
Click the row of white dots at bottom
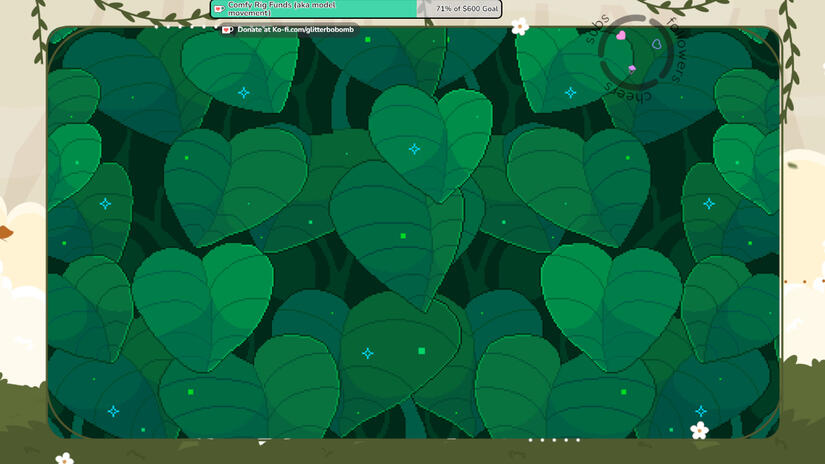coord(554,440)
